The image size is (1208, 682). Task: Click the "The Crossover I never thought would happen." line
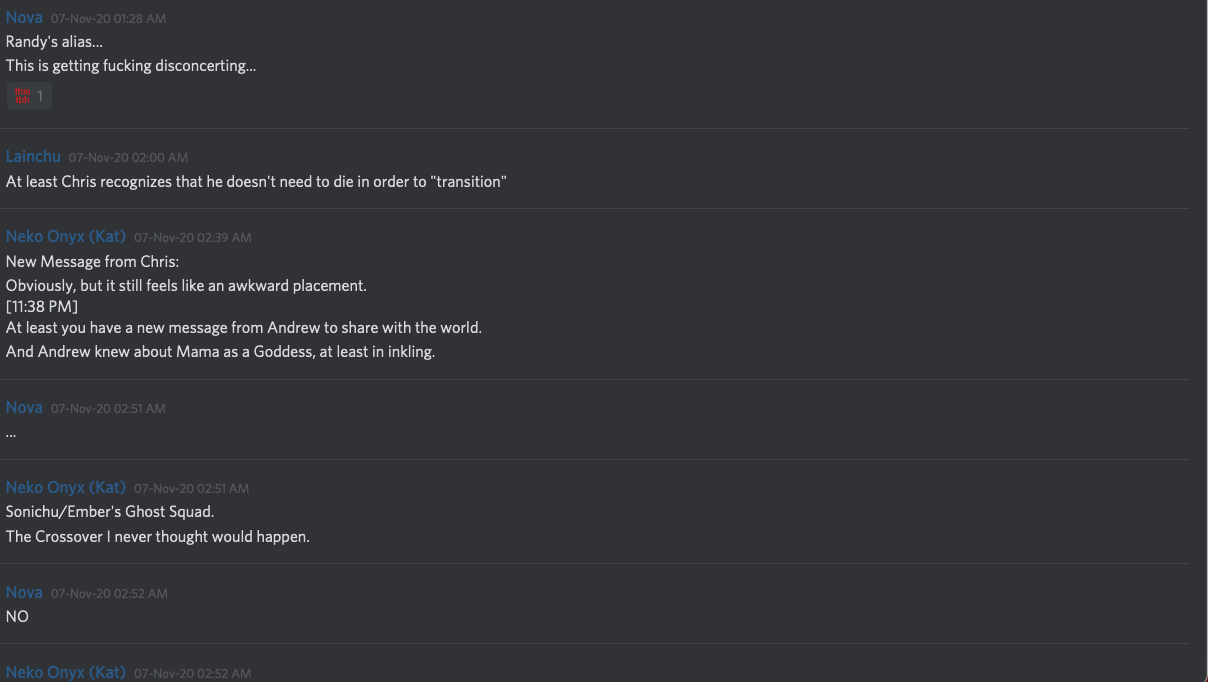point(158,537)
